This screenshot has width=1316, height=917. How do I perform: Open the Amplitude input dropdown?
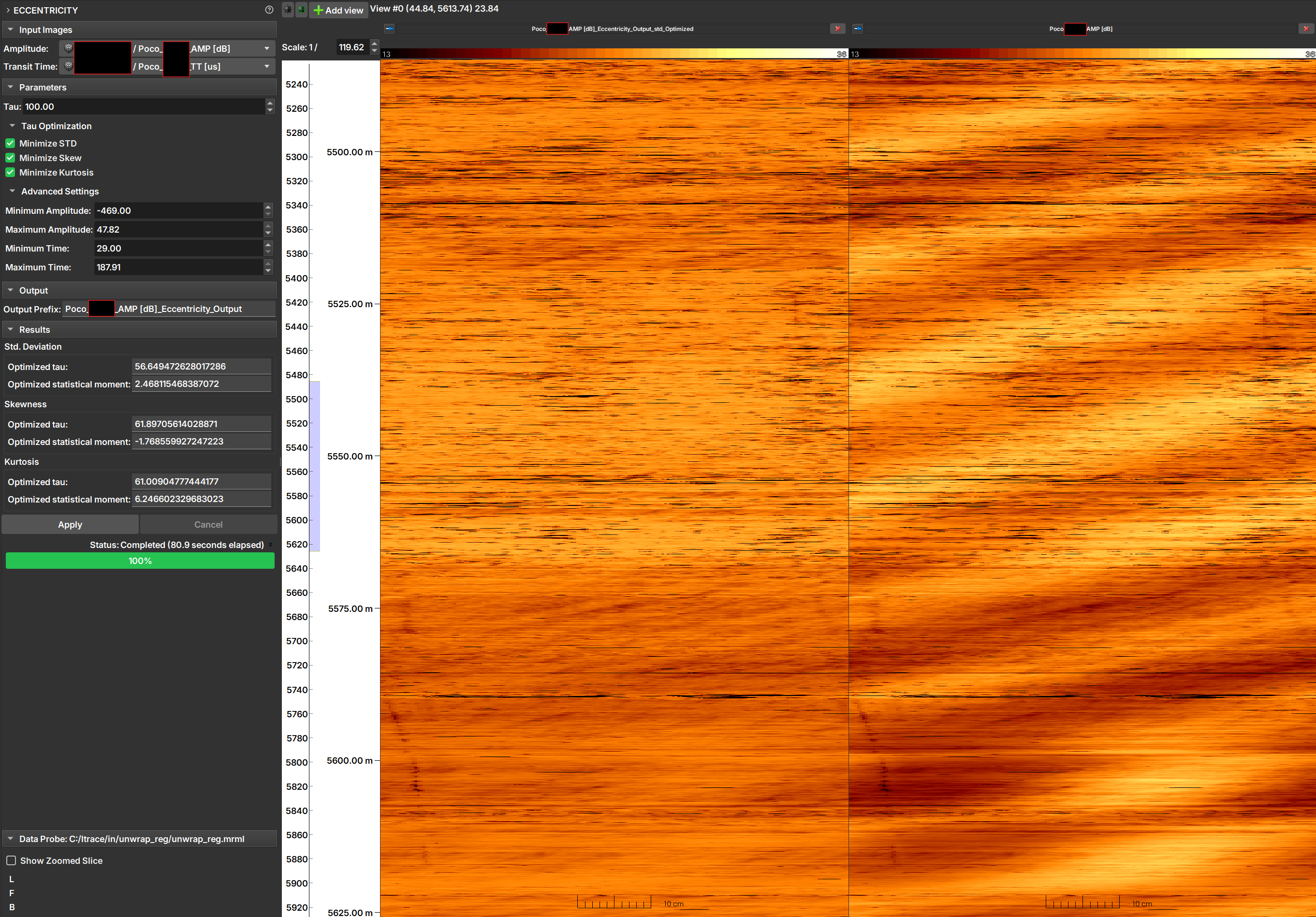(266, 49)
